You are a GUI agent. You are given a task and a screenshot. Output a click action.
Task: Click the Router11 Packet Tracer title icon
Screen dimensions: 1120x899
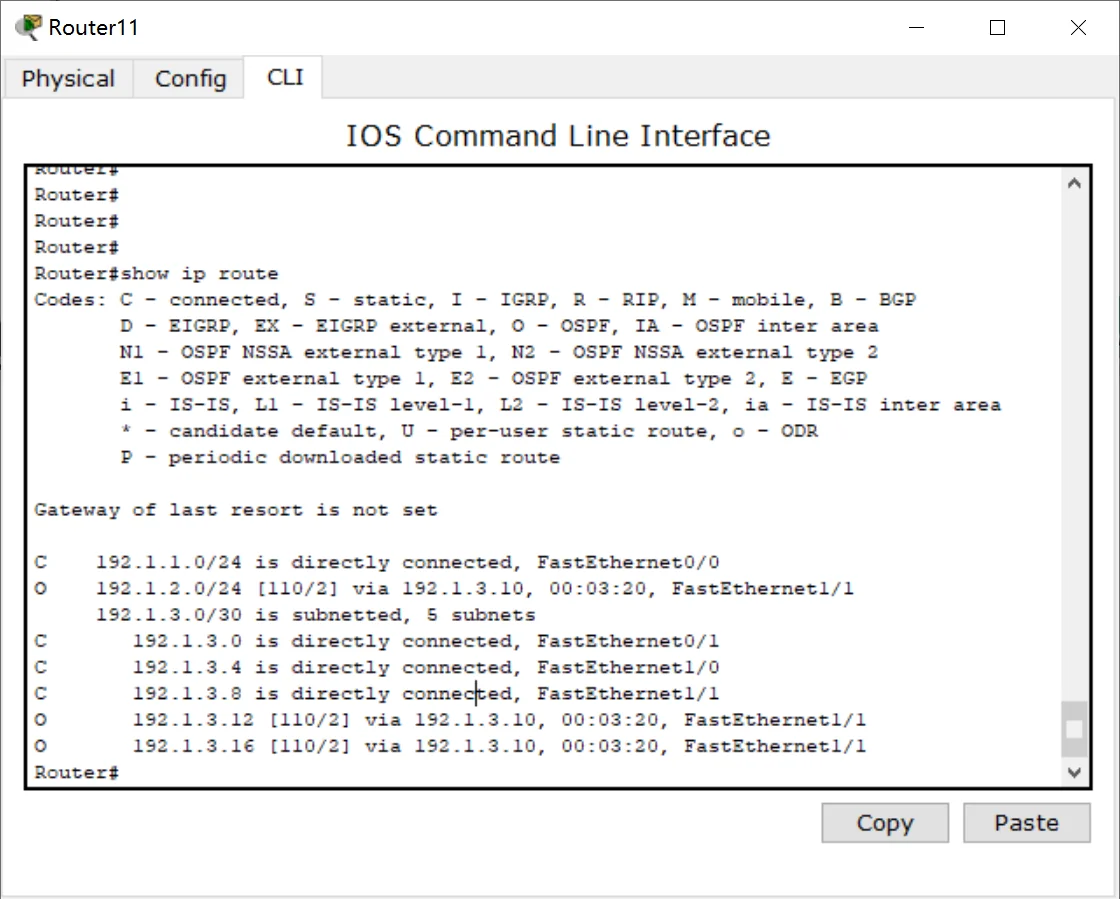click(x=28, y=27)
